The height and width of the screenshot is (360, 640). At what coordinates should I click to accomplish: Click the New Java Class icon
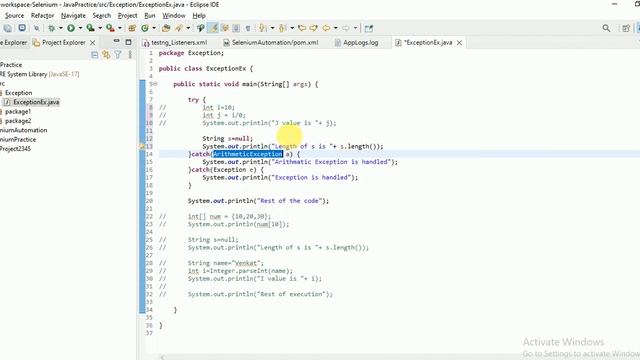point(145,28)
